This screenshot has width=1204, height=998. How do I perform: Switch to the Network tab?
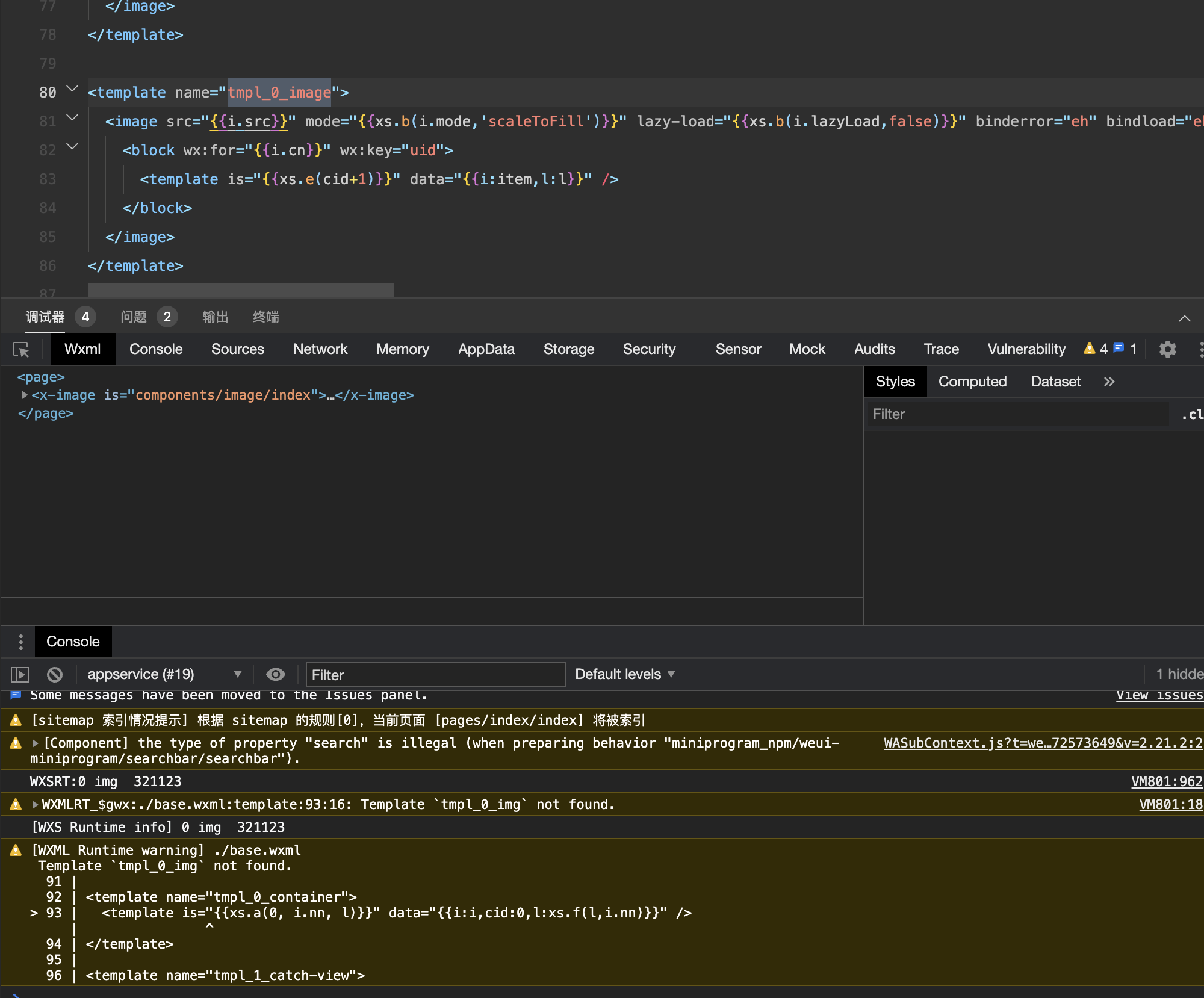pos(320,349)
